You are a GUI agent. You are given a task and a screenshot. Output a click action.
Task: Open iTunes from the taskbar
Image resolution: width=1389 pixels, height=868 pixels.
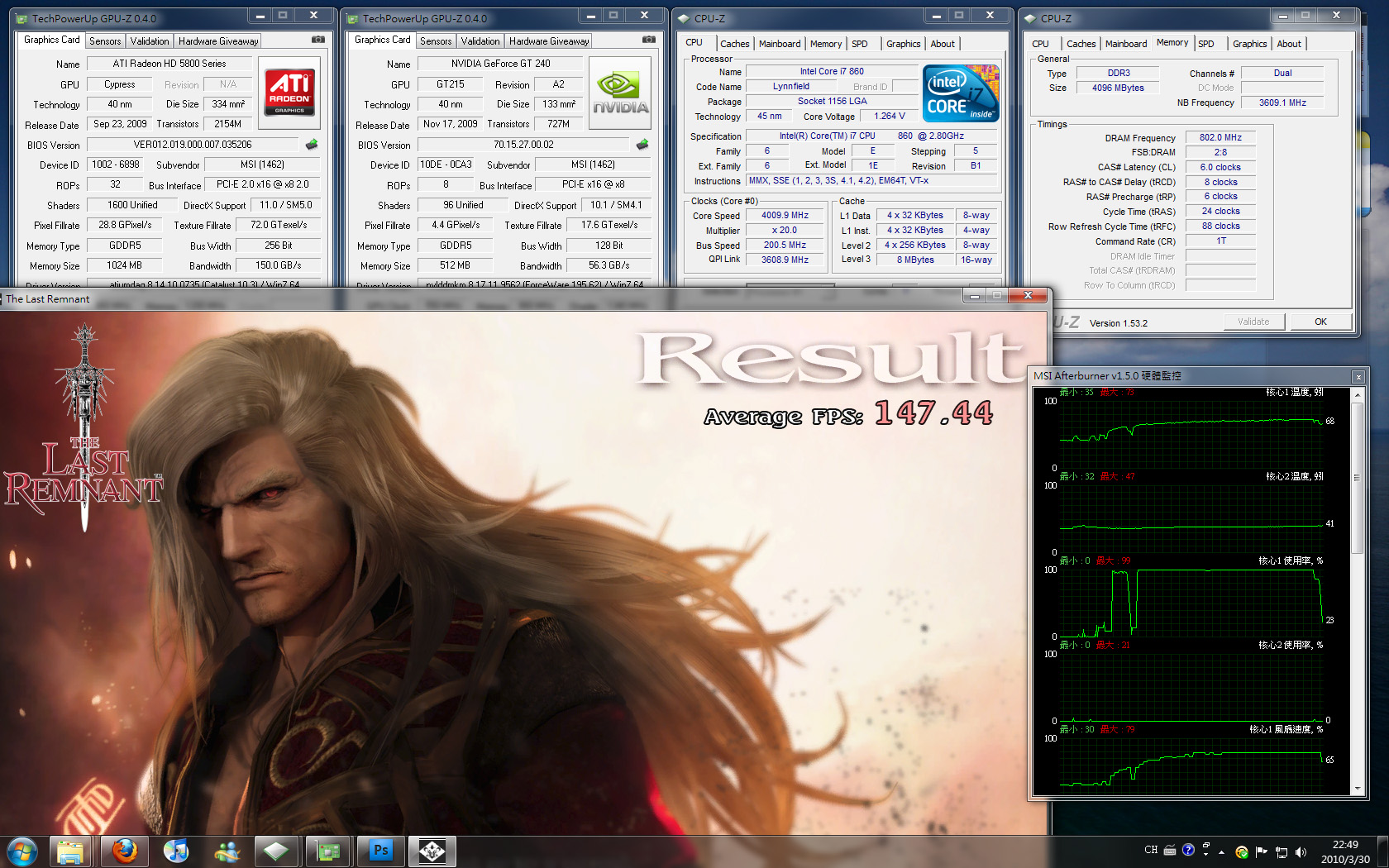click(x=175, y=851)
